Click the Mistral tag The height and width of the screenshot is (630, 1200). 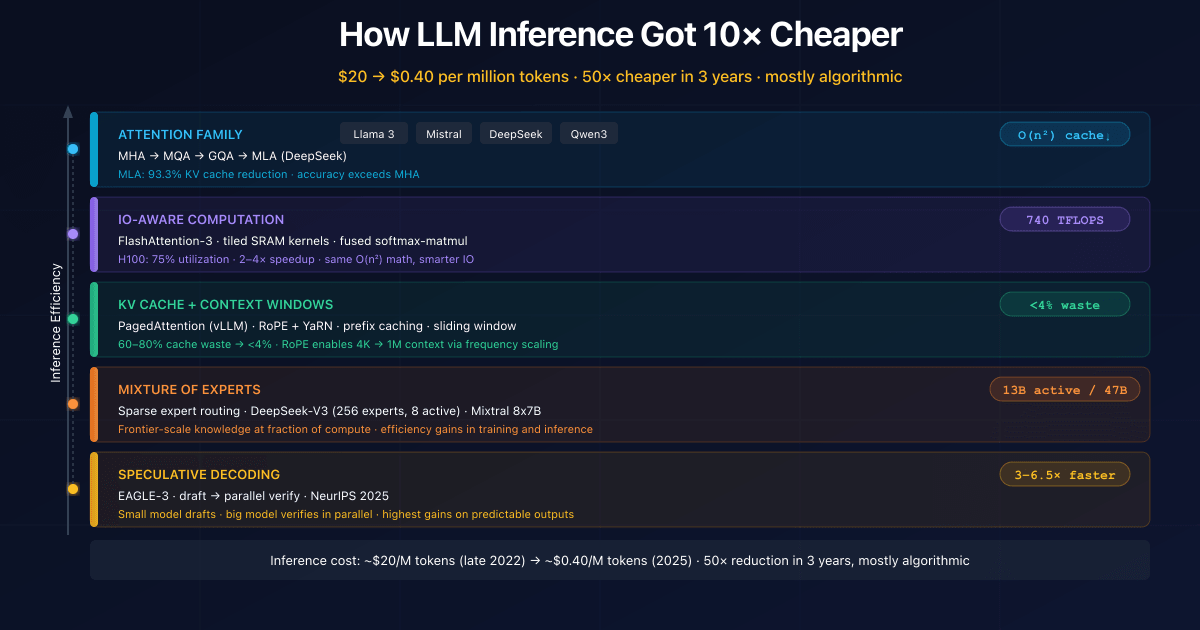click(x=444, y=134)
